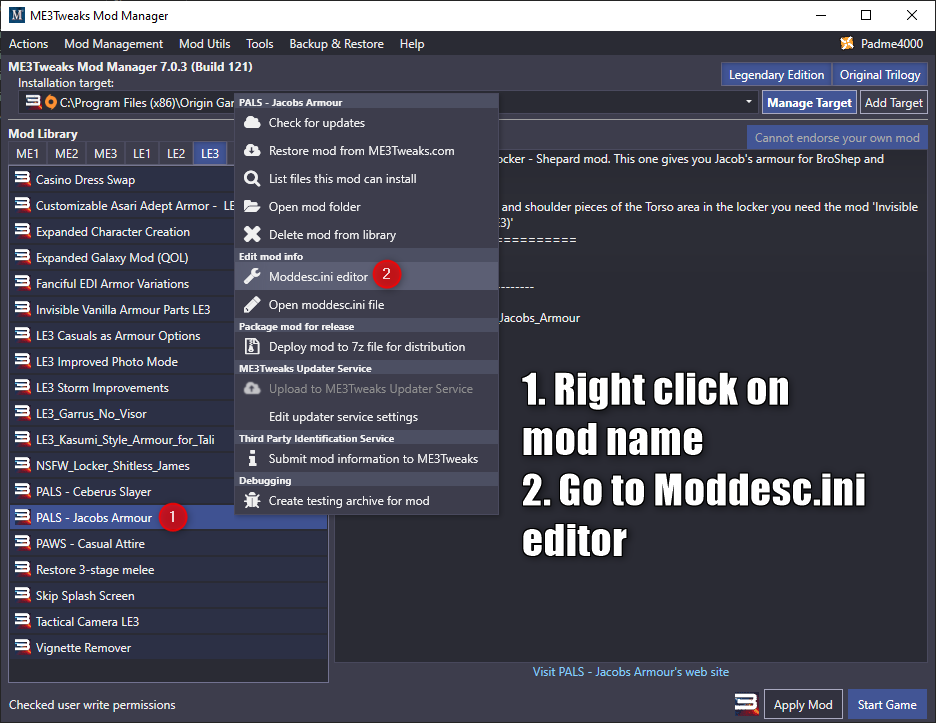Click the Start Game button
This screenshot has width=936, height=723.
887,704
